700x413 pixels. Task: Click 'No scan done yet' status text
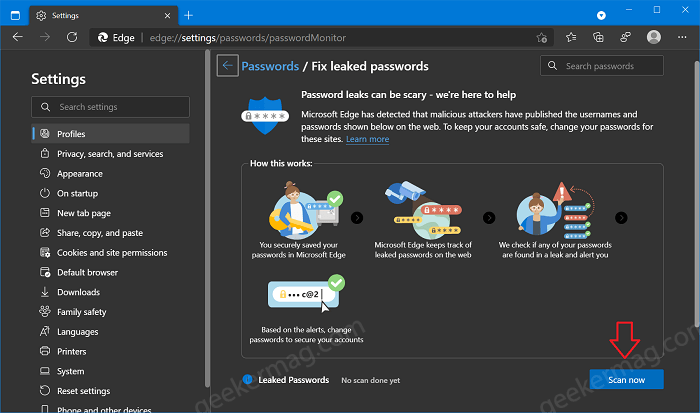coord(371,380)
